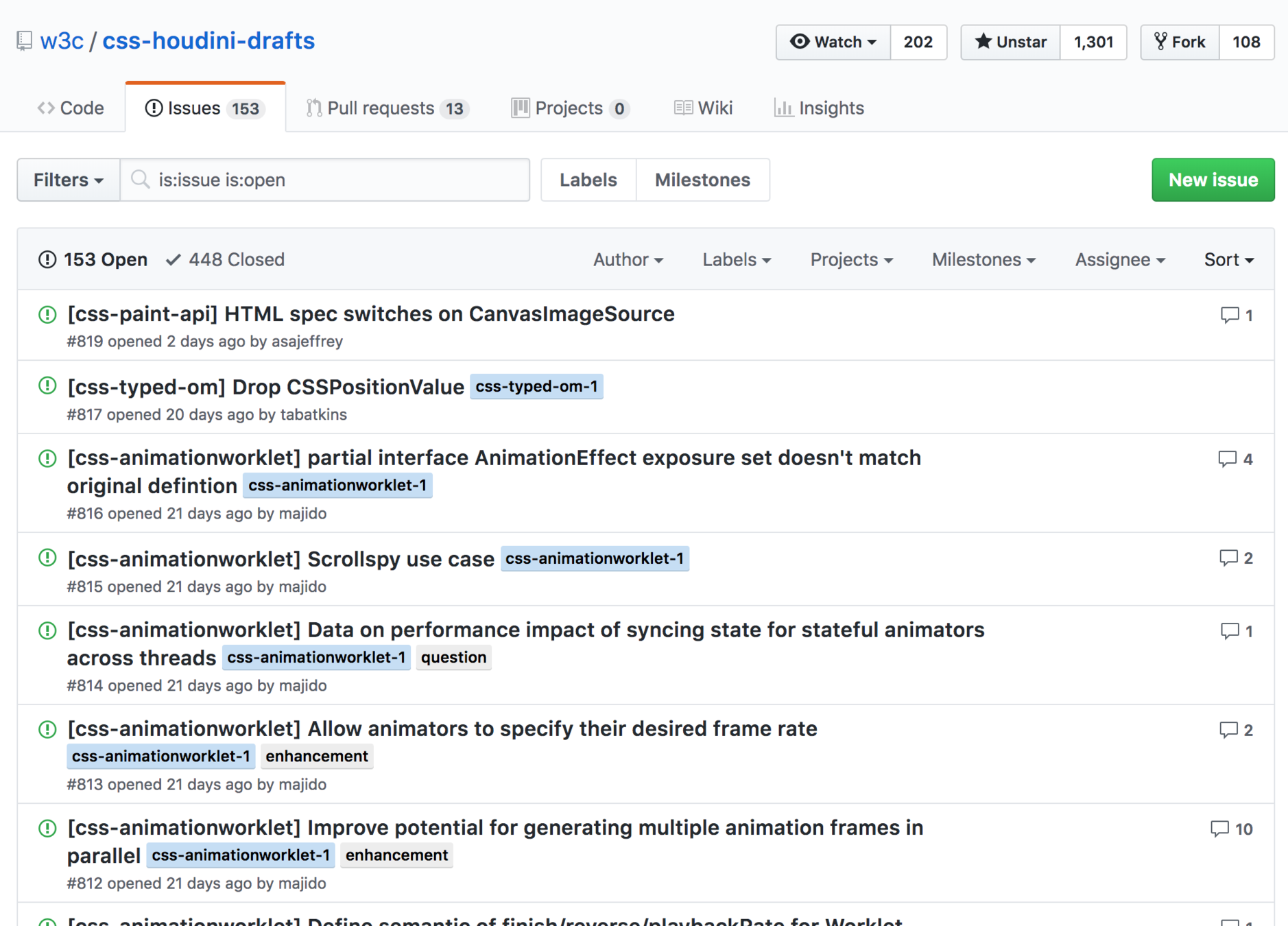Open the Wiki tab
The image size is (1288, 926).
click(703, 108)
